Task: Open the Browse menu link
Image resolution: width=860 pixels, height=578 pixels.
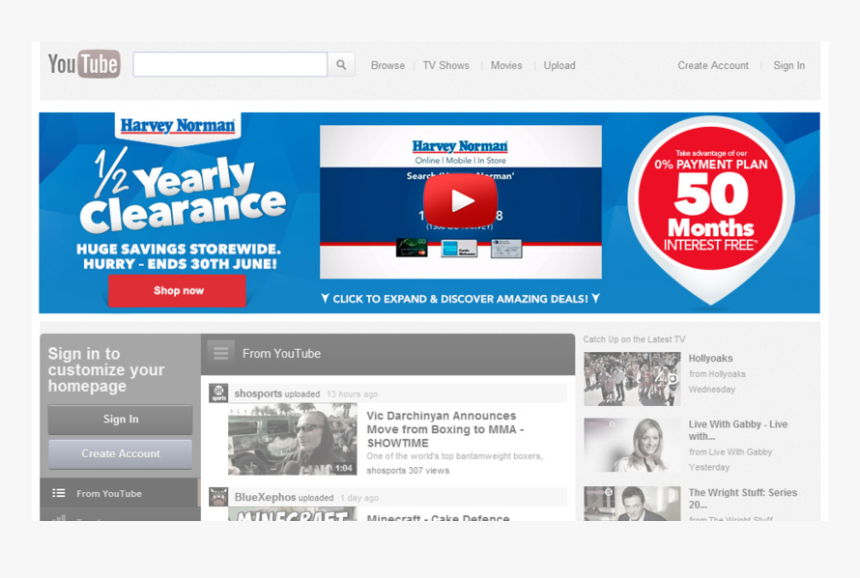Action: [388, 65]
